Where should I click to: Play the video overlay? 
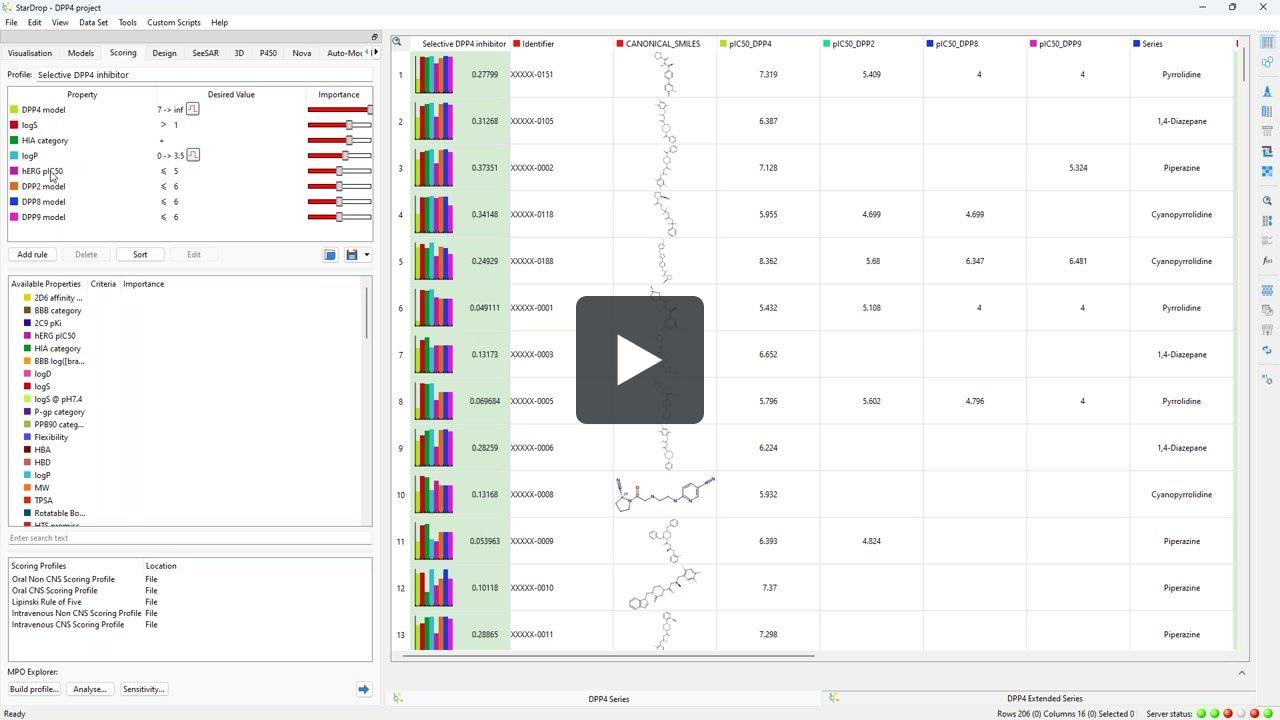pos(640,360)
